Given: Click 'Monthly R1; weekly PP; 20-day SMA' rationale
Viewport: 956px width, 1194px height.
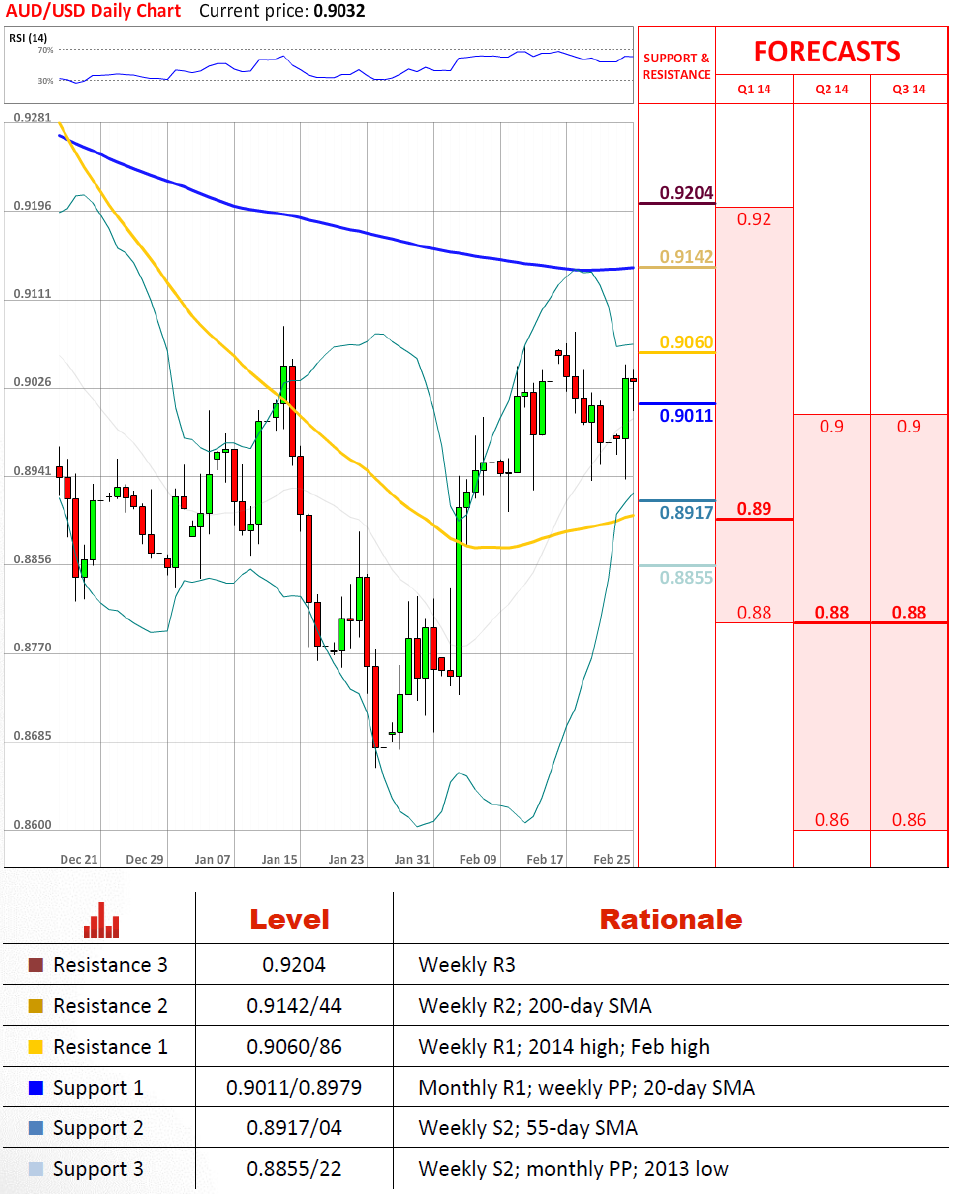Looking at the screenshot, I should point(587,1087).
